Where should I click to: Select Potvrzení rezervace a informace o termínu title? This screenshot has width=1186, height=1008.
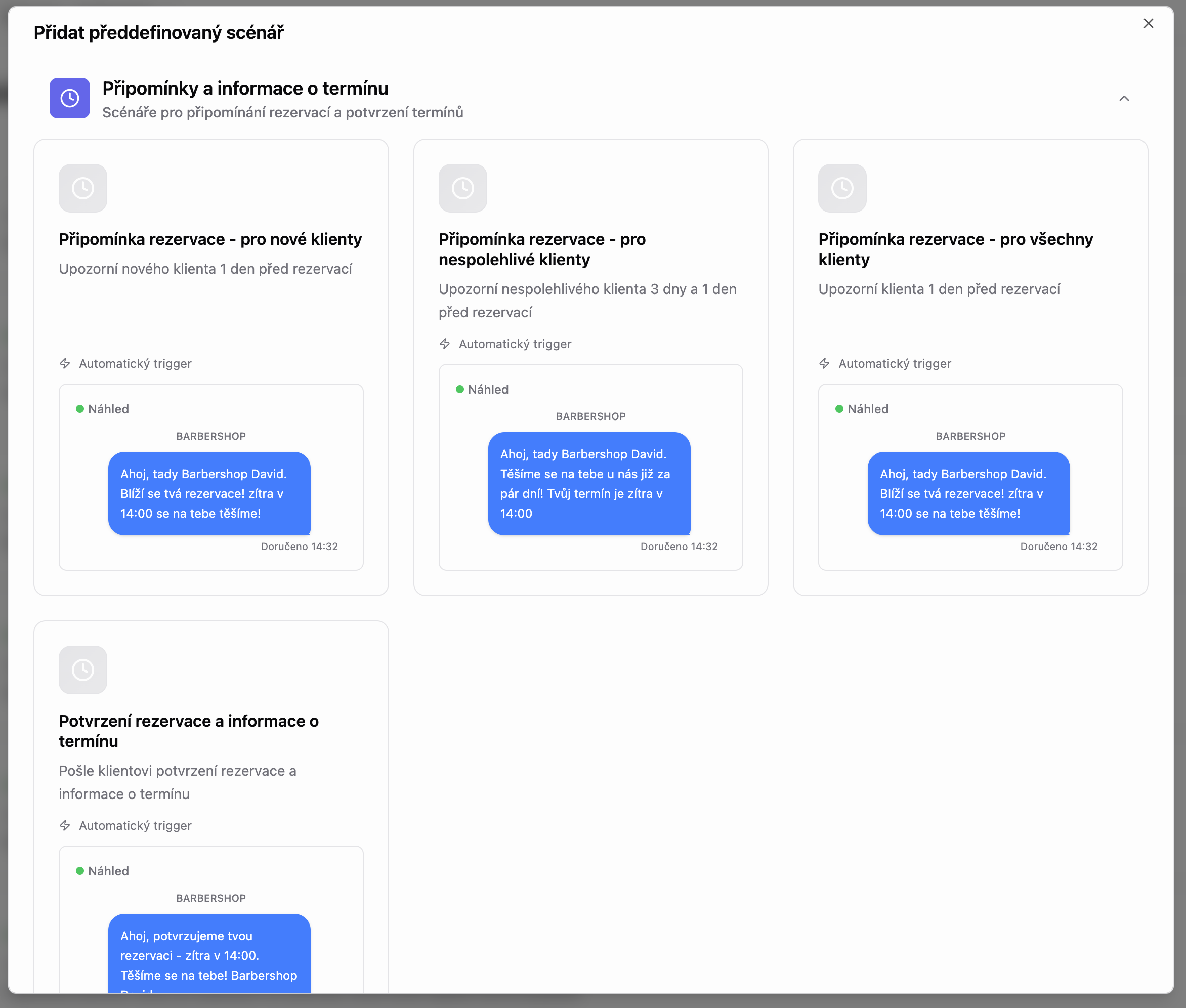(189, 731)
